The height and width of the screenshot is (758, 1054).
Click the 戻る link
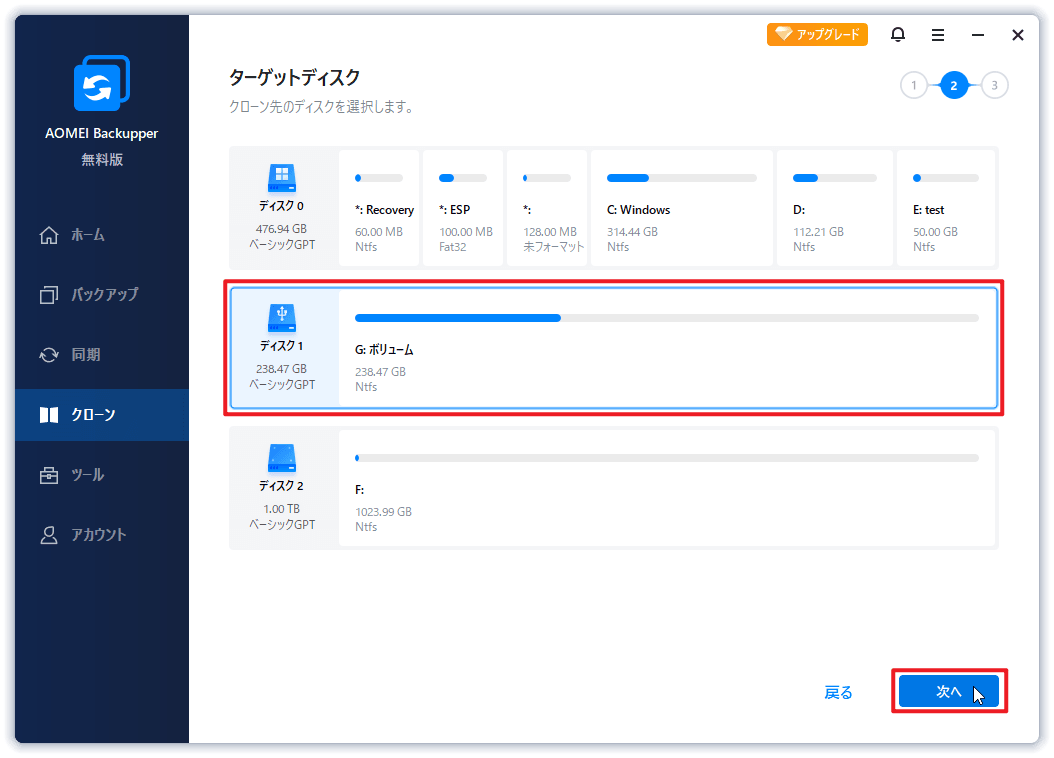838,692
